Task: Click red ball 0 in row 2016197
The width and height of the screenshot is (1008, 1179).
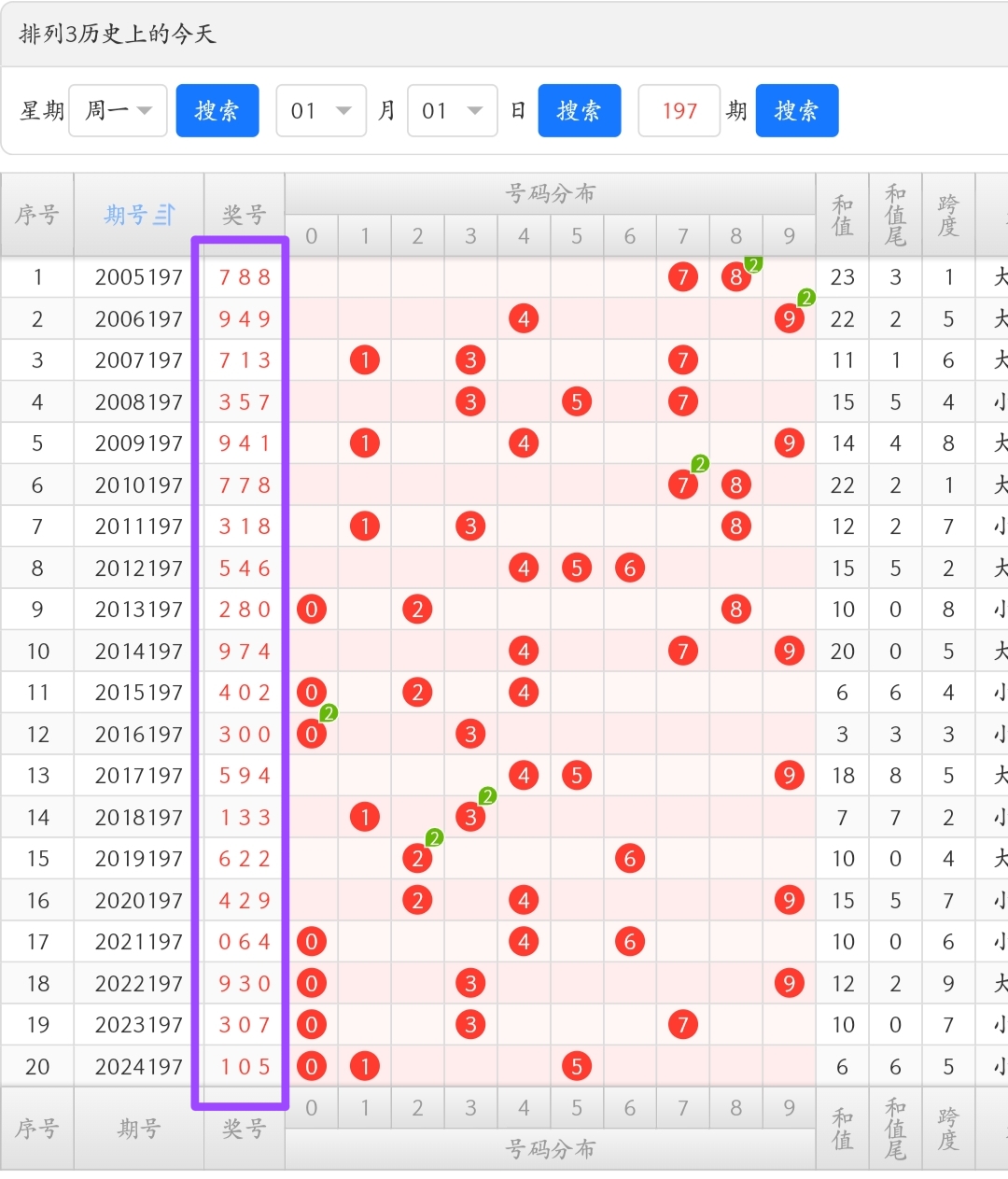Action: tap(312, 735)
